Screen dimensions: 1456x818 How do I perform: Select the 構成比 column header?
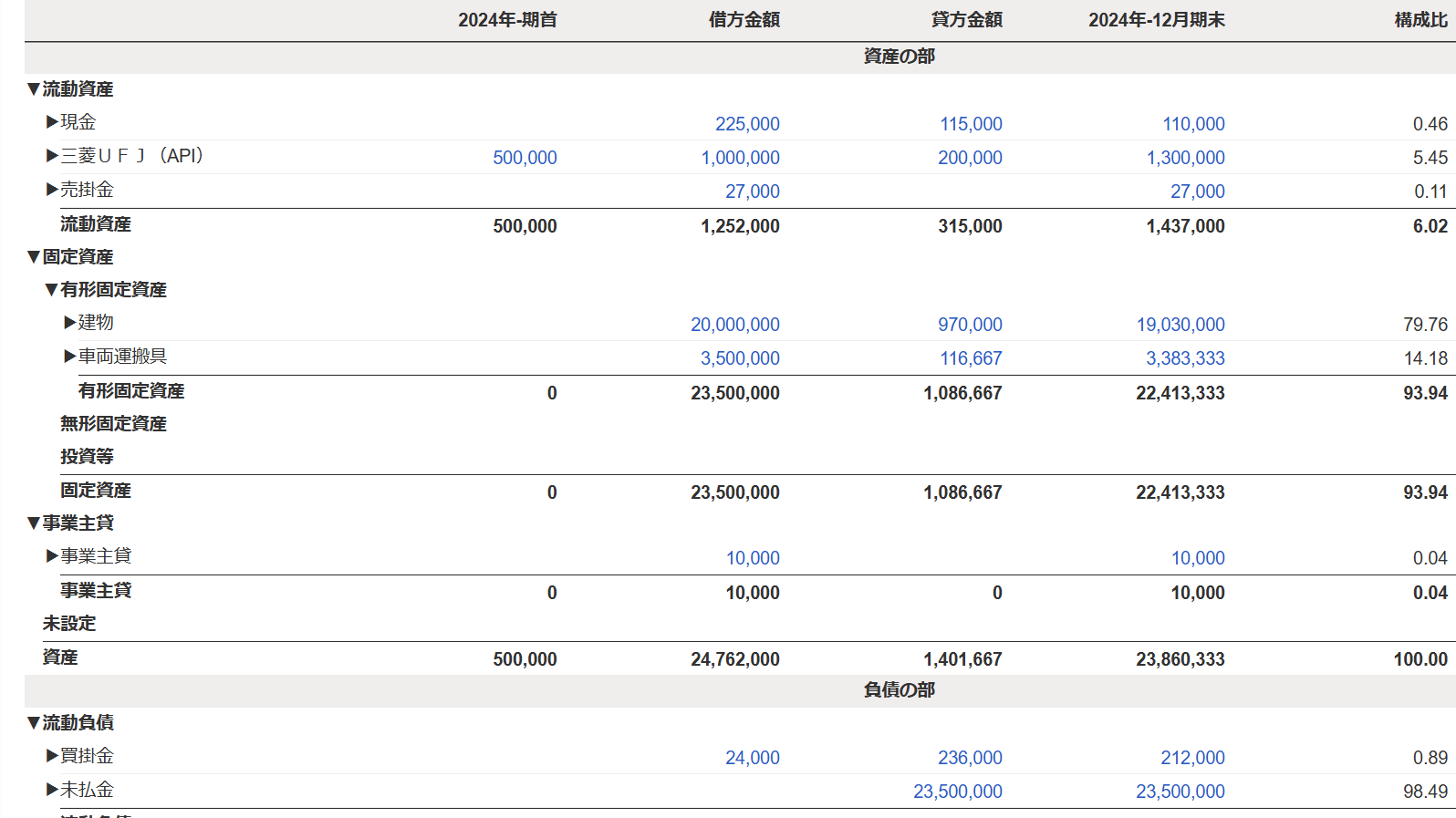coord(1421,20)
